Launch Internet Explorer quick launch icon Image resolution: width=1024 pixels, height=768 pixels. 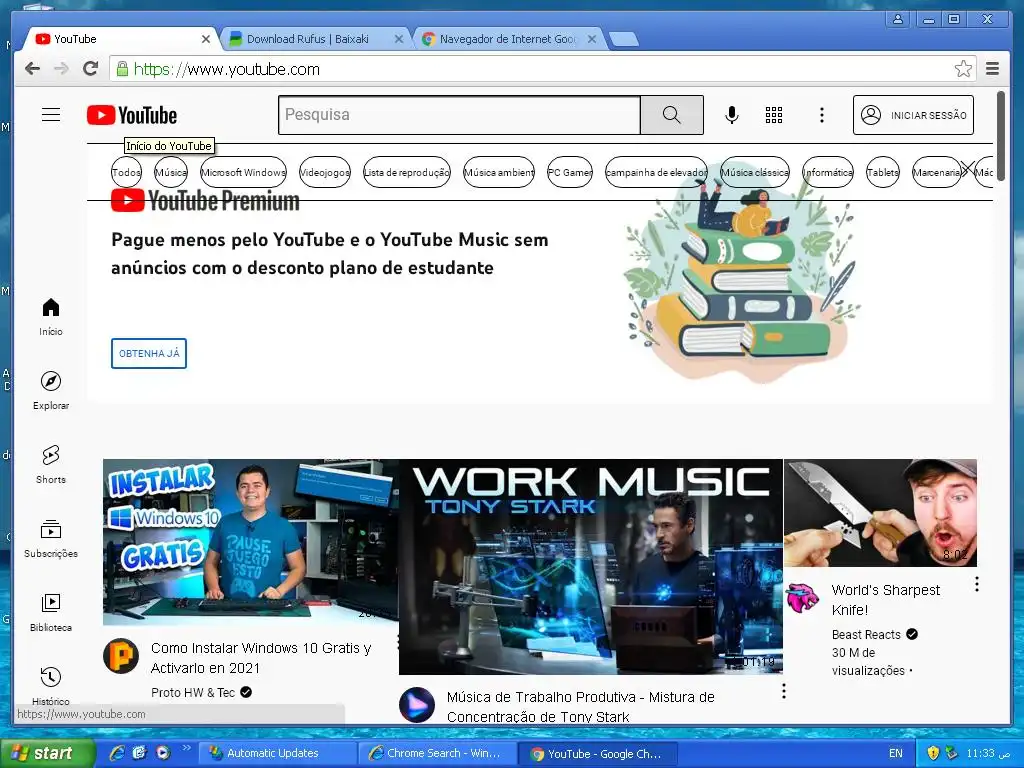coord(117,753)
